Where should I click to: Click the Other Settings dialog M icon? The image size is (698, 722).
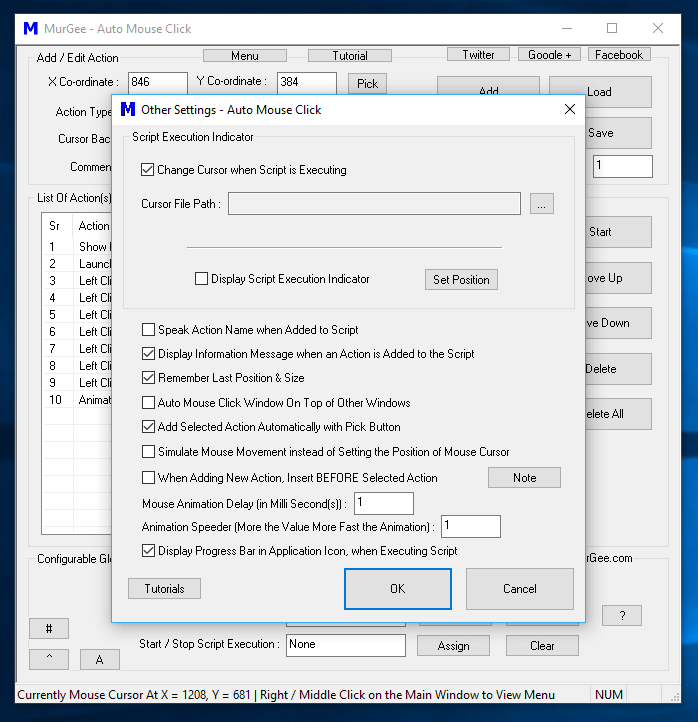(128, 109)
